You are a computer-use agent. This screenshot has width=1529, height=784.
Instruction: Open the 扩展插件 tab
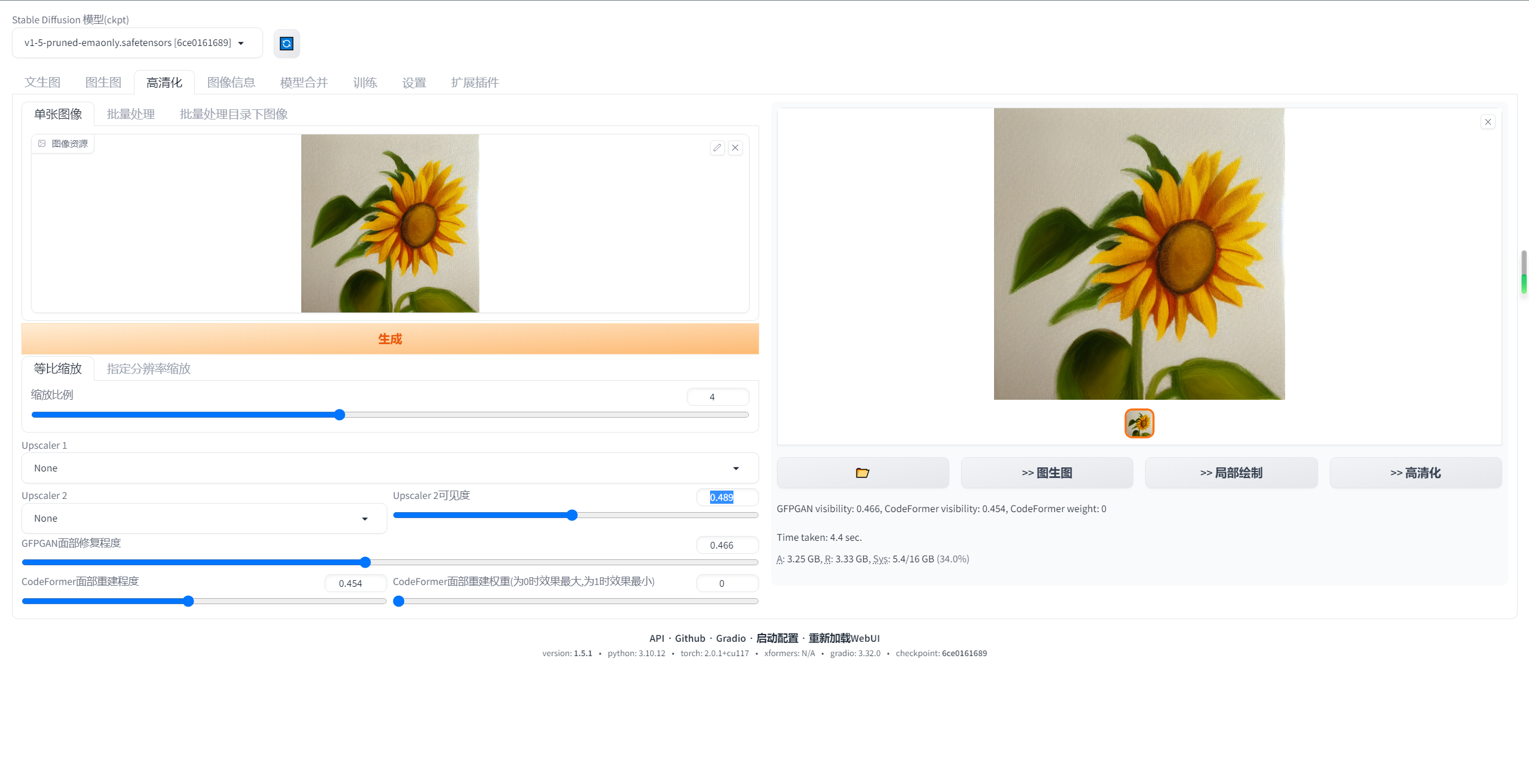point(475,82)
